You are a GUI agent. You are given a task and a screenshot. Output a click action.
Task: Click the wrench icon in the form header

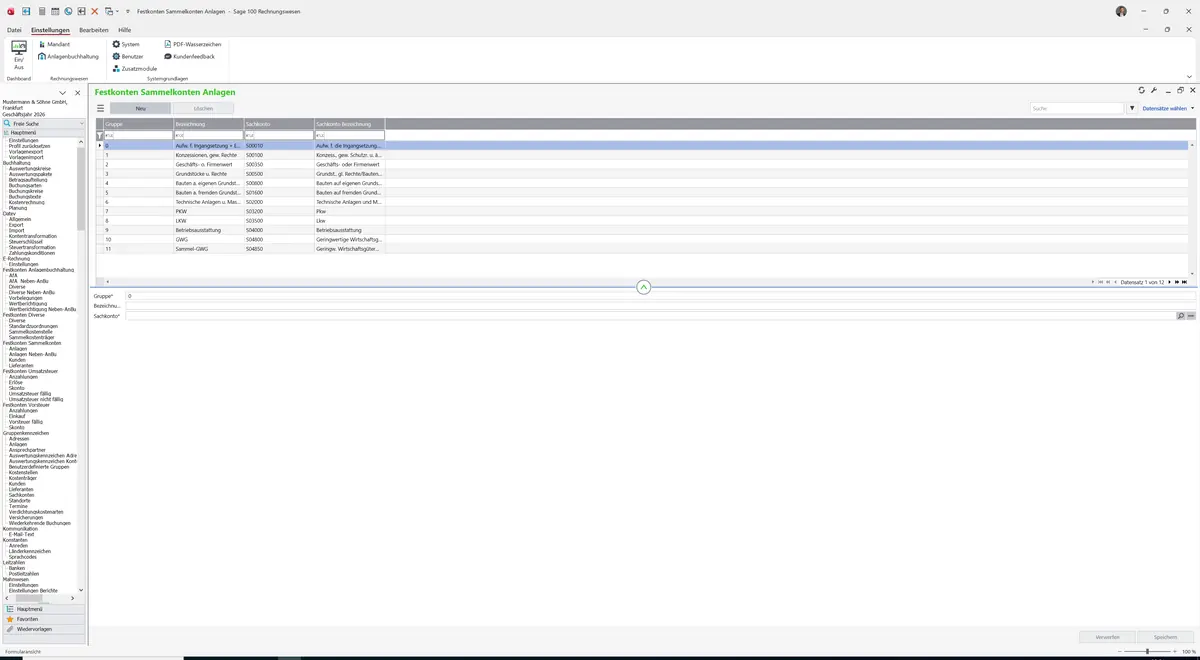click(1154, 90)
